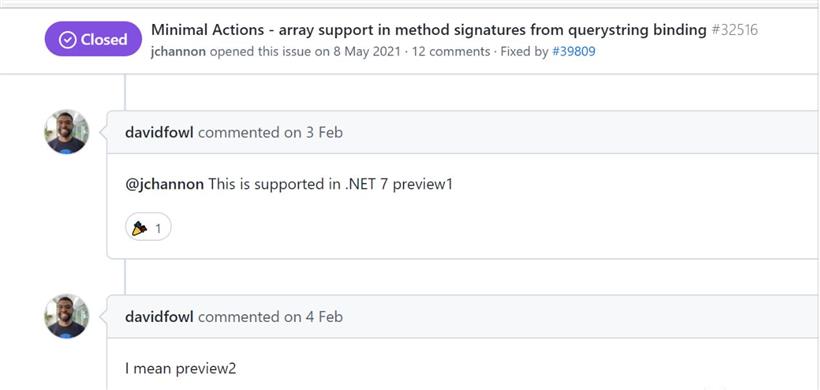This screenshot has width=820, height=390.
Task: Open the Minimal Actions array support issue title
Action: (428, 30)
